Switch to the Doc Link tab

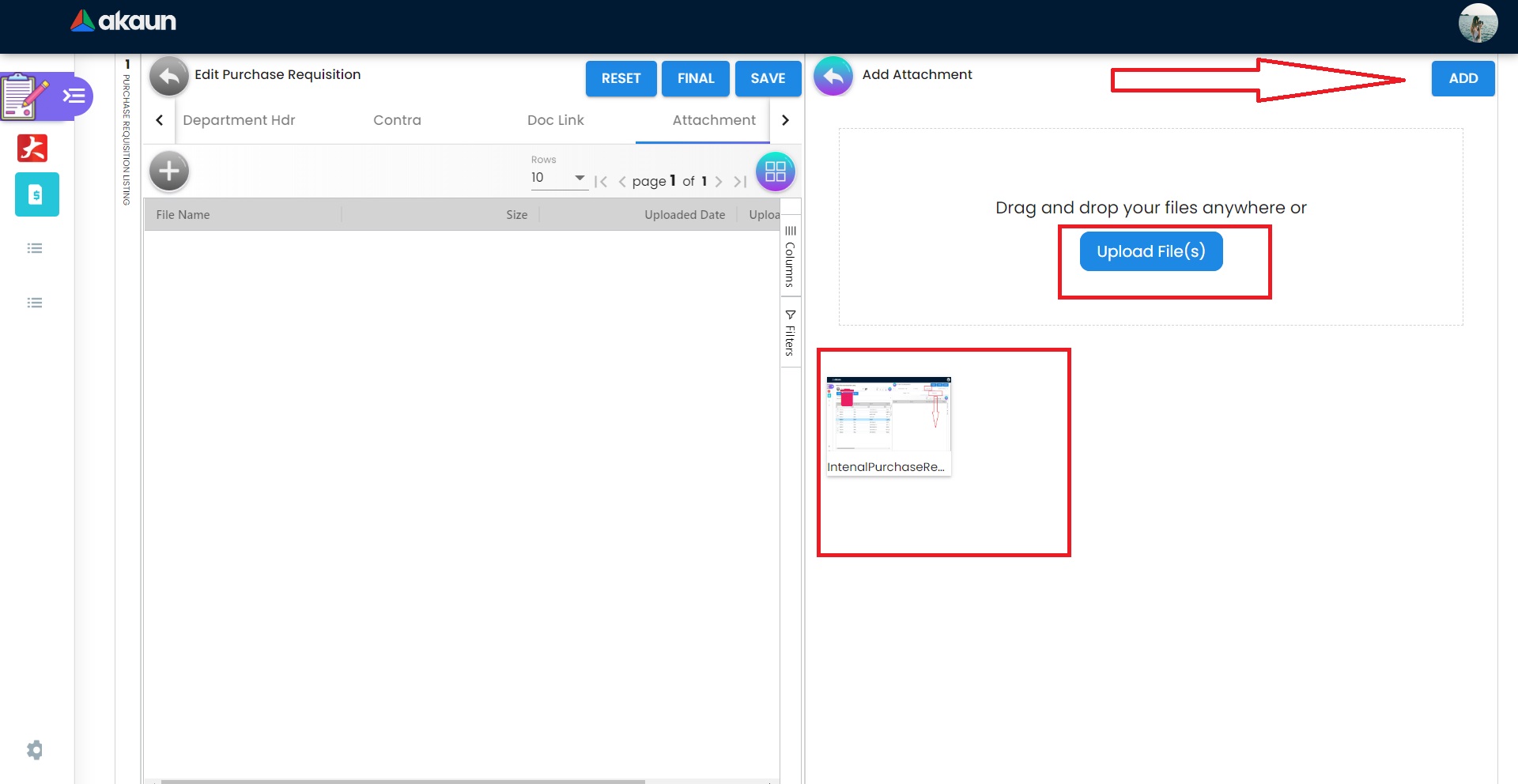(556, 120)
